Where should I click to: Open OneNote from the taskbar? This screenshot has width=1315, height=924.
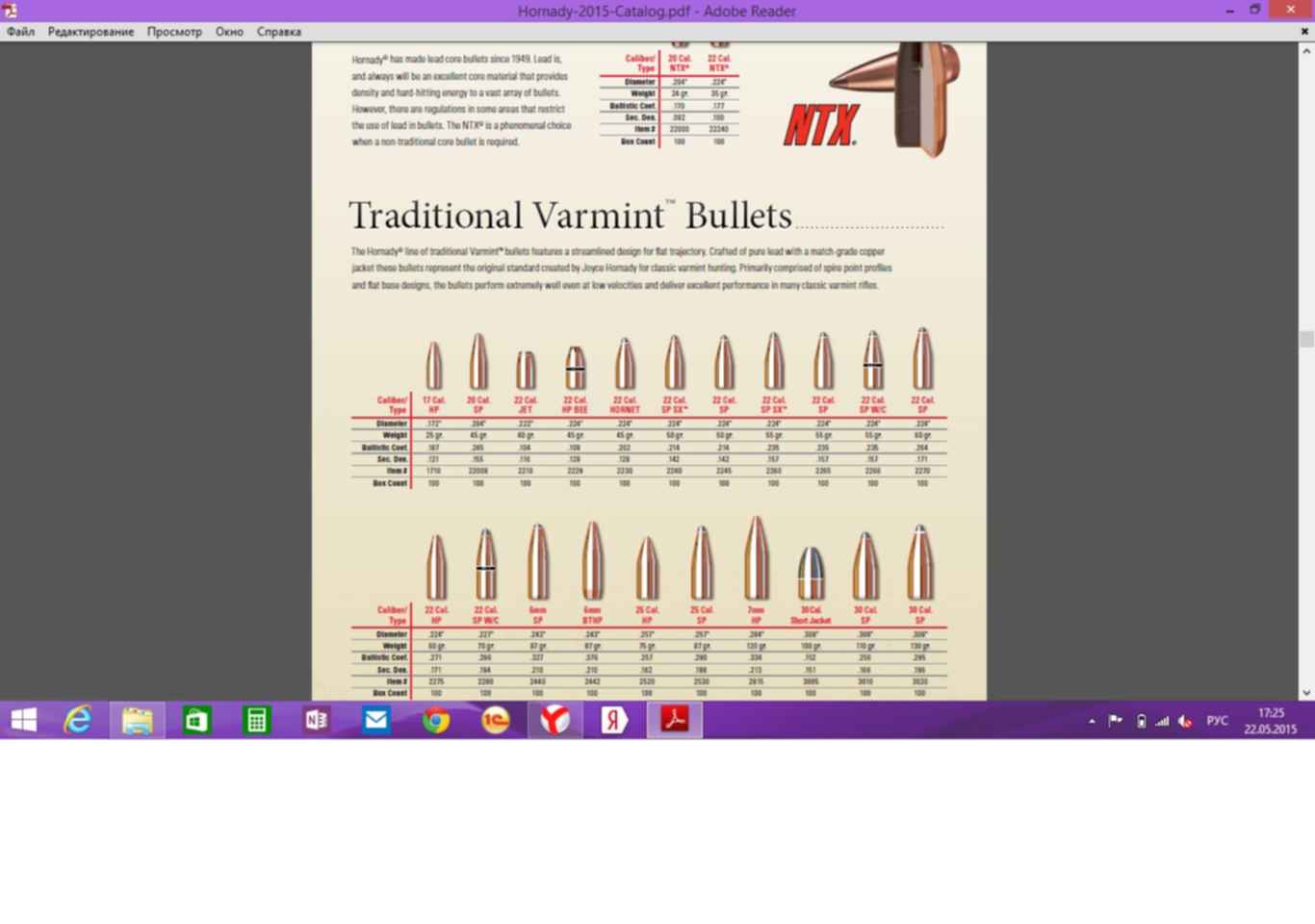[x=316, y=720]
